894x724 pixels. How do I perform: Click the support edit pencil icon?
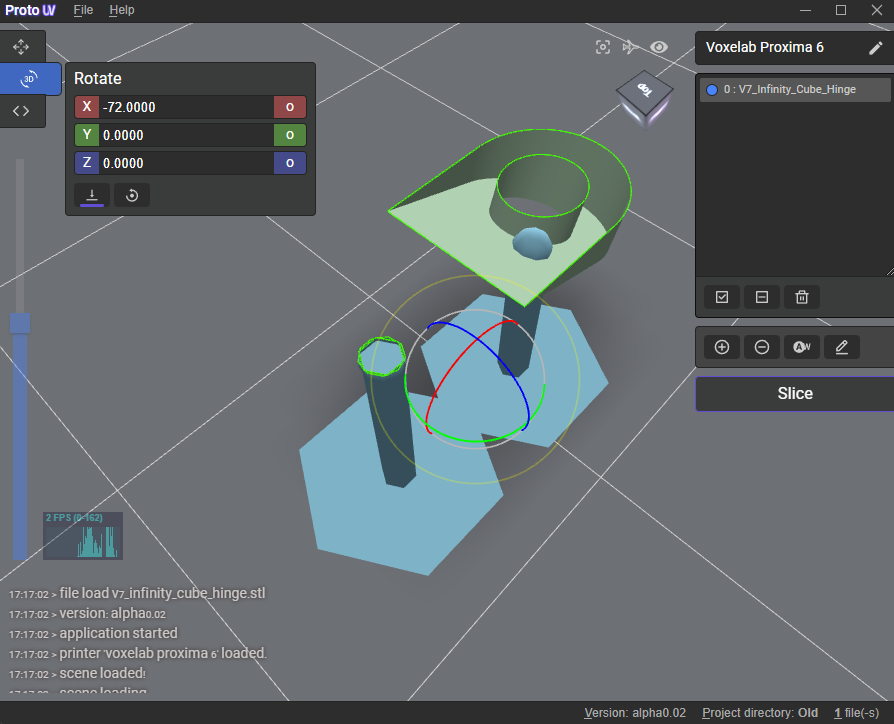(842, 347)
